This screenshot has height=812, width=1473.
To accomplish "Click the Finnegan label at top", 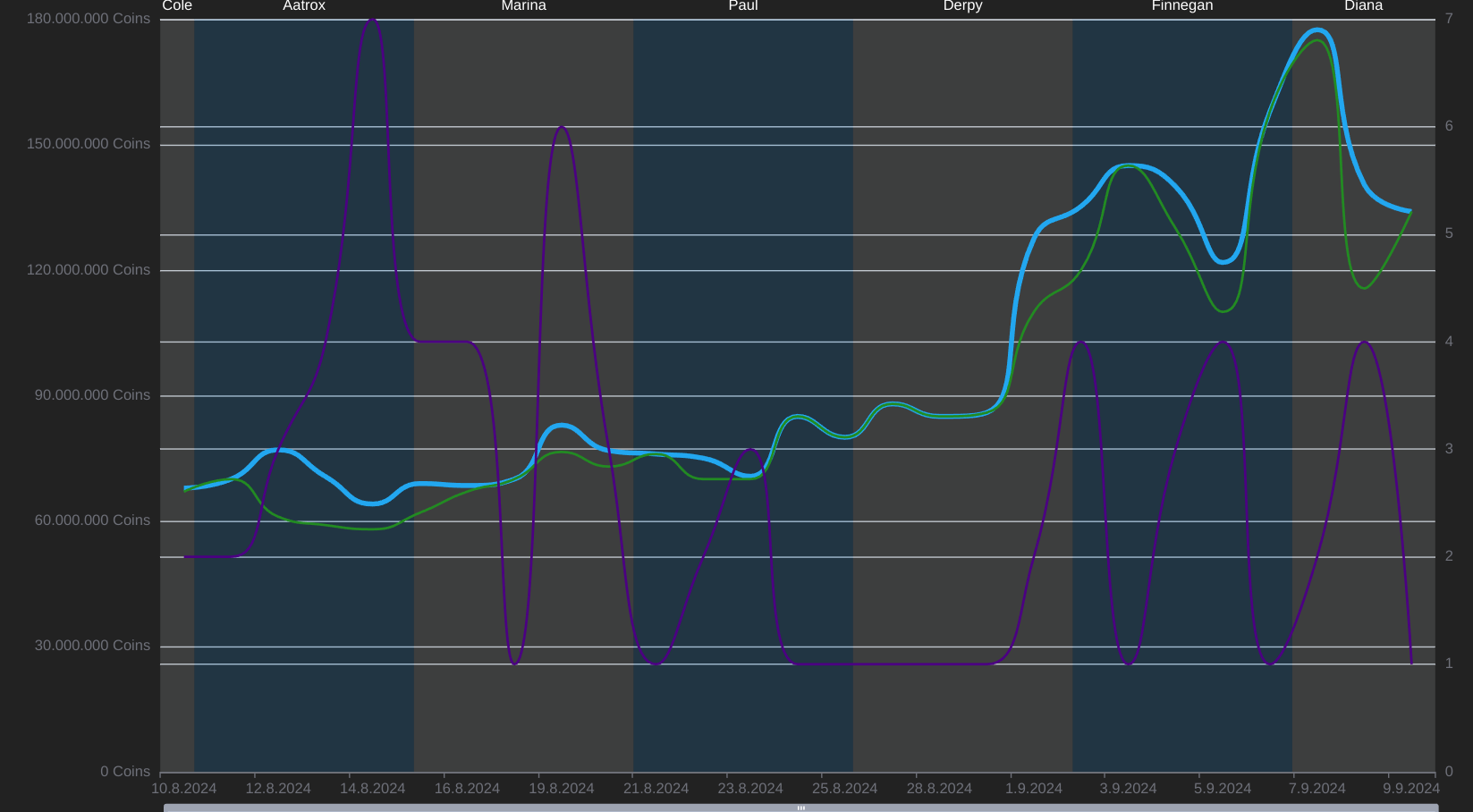I will (x=1181, y=6).
